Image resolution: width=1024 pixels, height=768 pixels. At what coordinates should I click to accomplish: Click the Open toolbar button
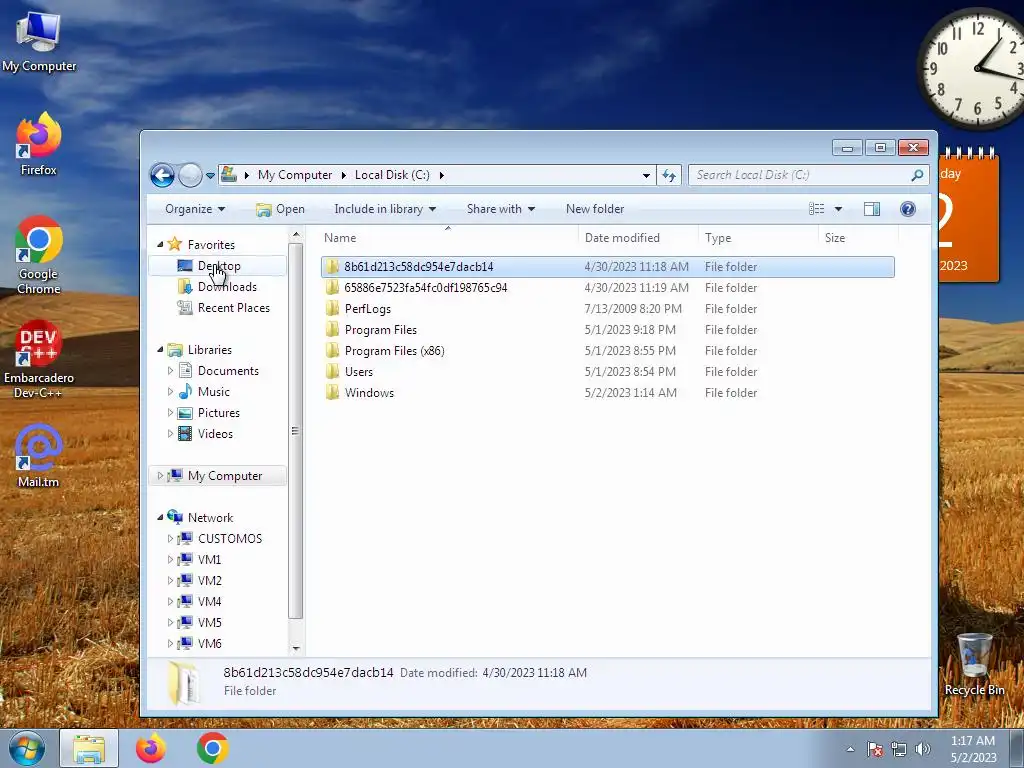280,209
